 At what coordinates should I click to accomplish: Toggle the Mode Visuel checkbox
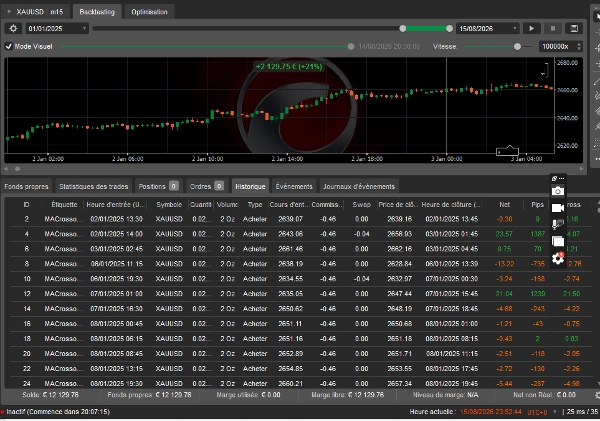[x=8, y=46]
